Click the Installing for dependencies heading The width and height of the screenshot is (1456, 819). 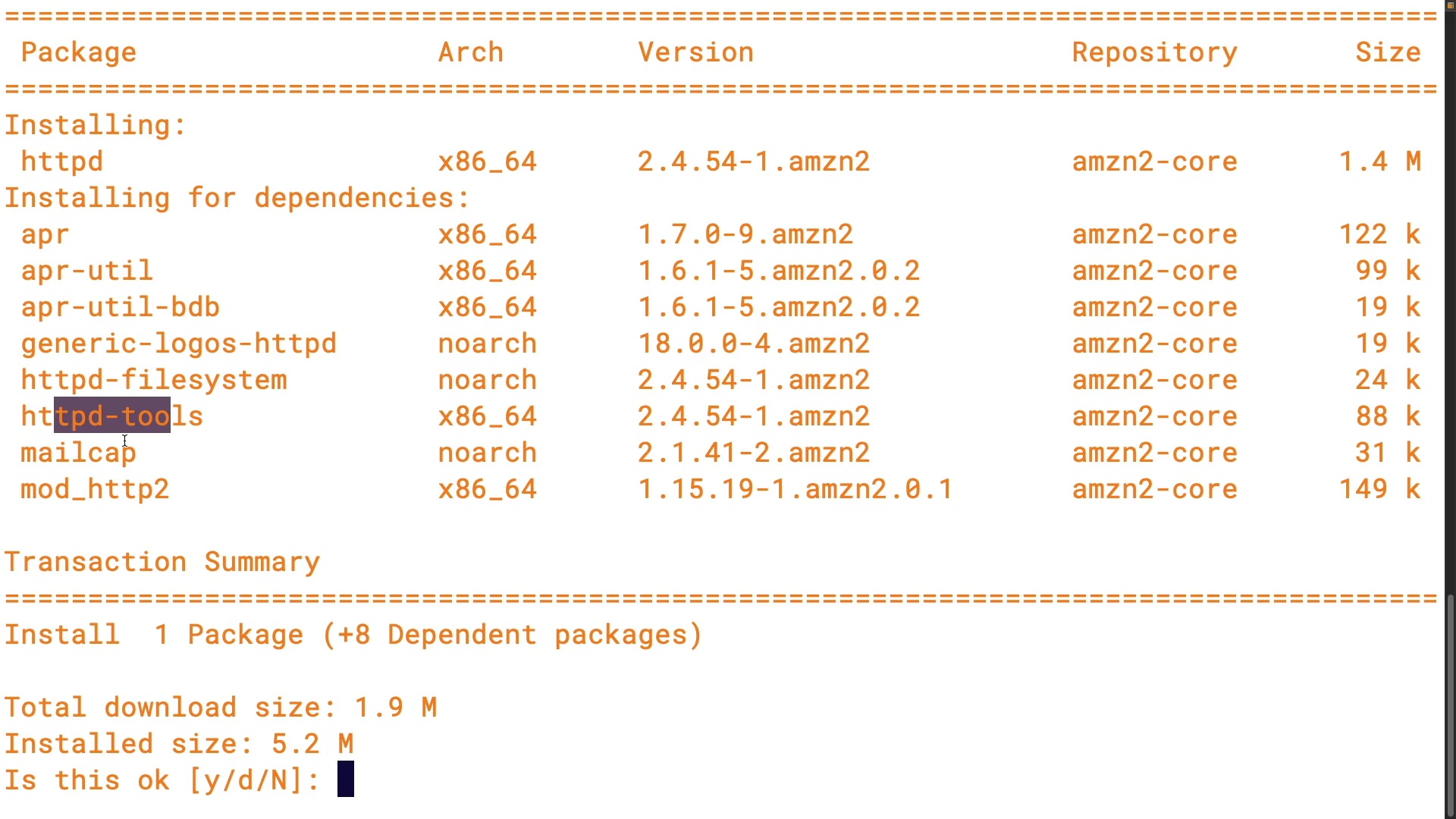pos(237,198)
